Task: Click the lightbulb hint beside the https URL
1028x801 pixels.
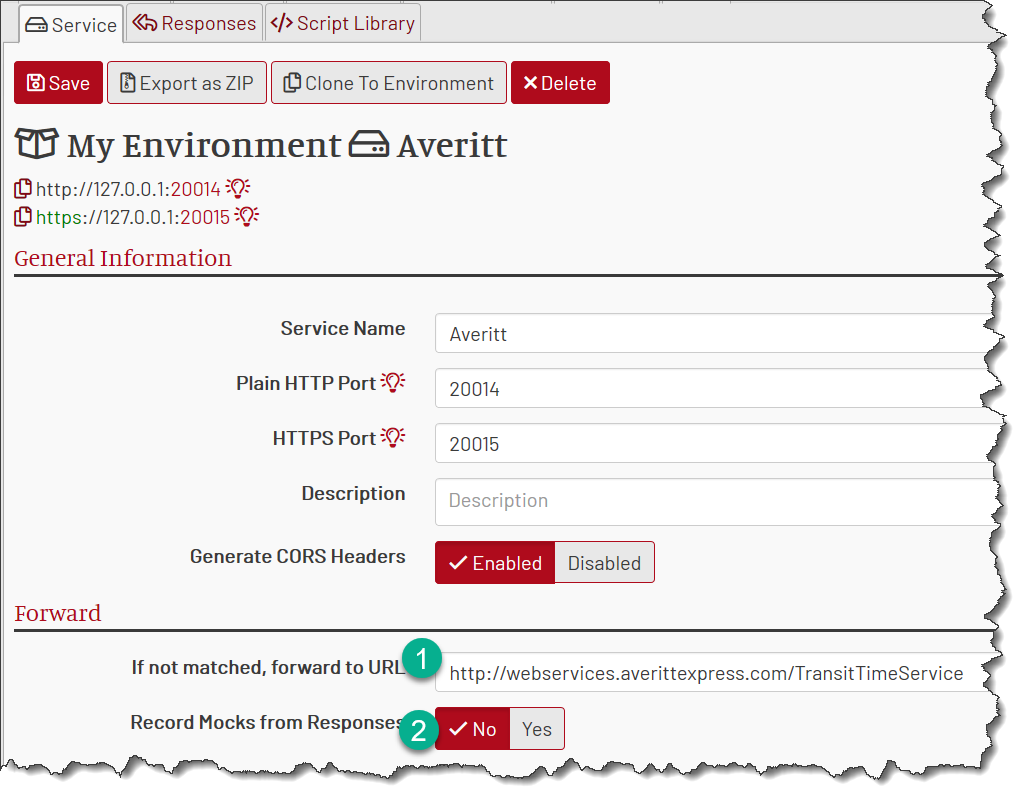Action: click(x=247, y=216)
